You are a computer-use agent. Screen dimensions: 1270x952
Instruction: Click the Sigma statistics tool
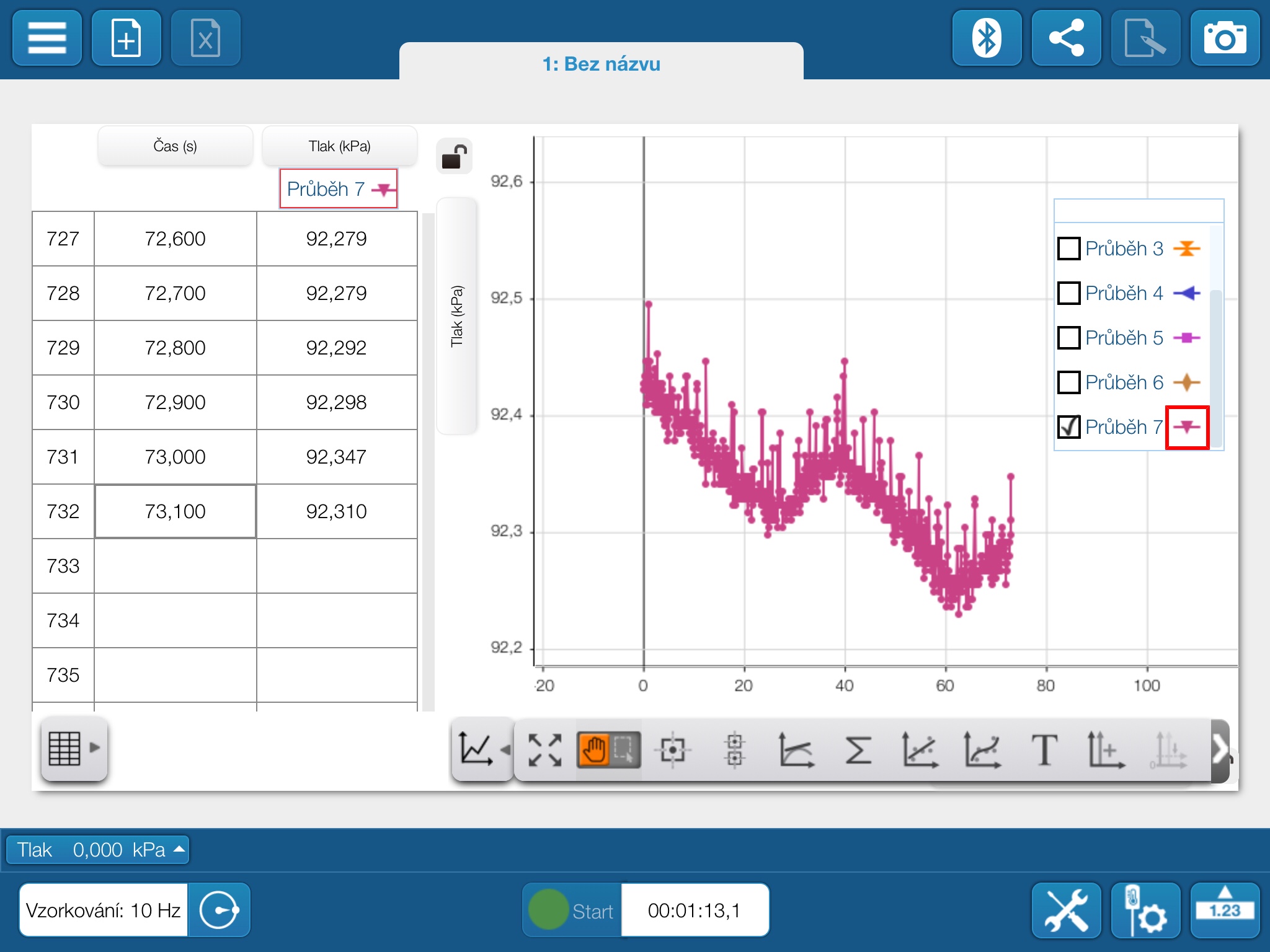click(x=858, y=750)
